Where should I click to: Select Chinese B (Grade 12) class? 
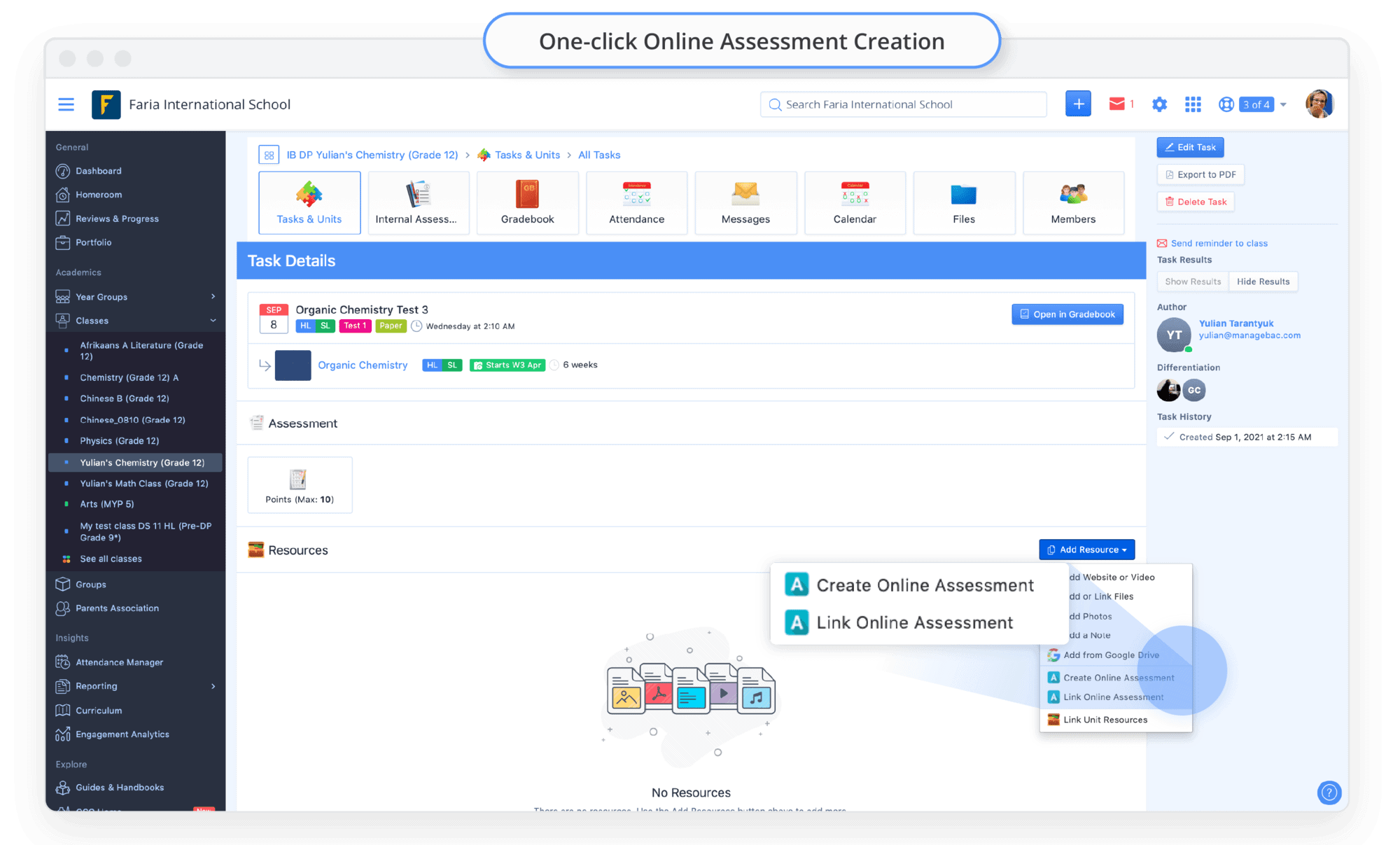(125, 398)
